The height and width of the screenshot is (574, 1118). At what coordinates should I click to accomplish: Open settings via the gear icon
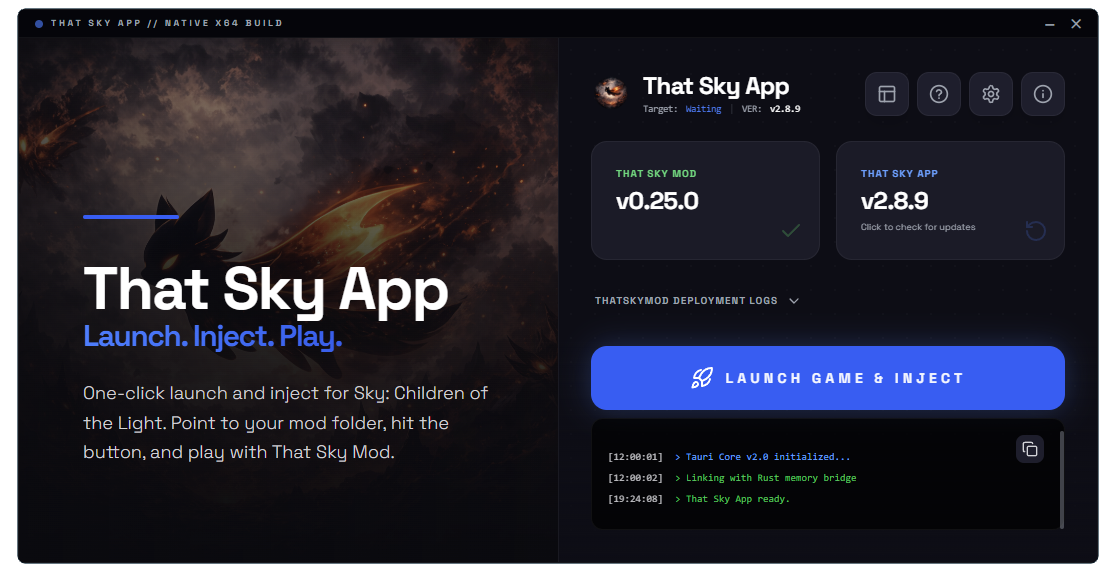990,94
